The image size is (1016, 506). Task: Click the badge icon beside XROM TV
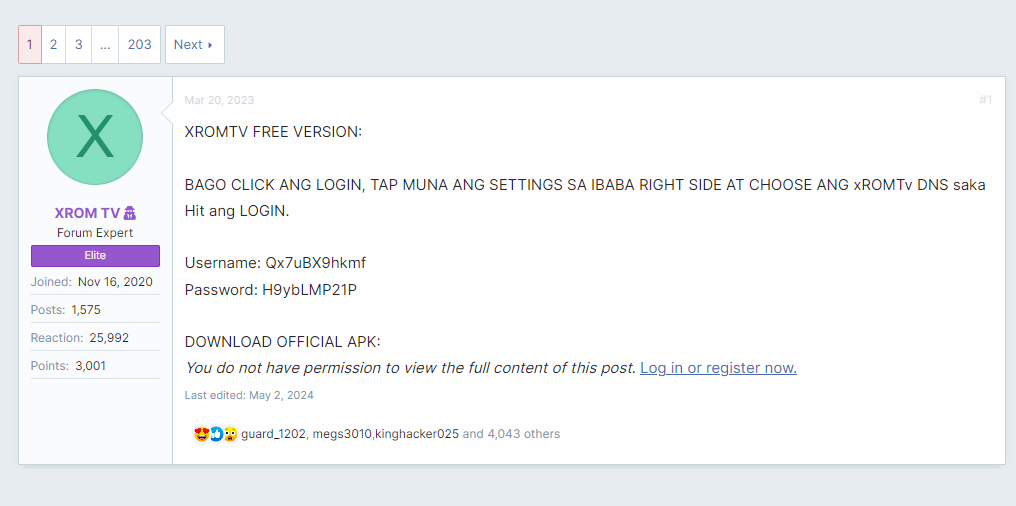point(130,213)
